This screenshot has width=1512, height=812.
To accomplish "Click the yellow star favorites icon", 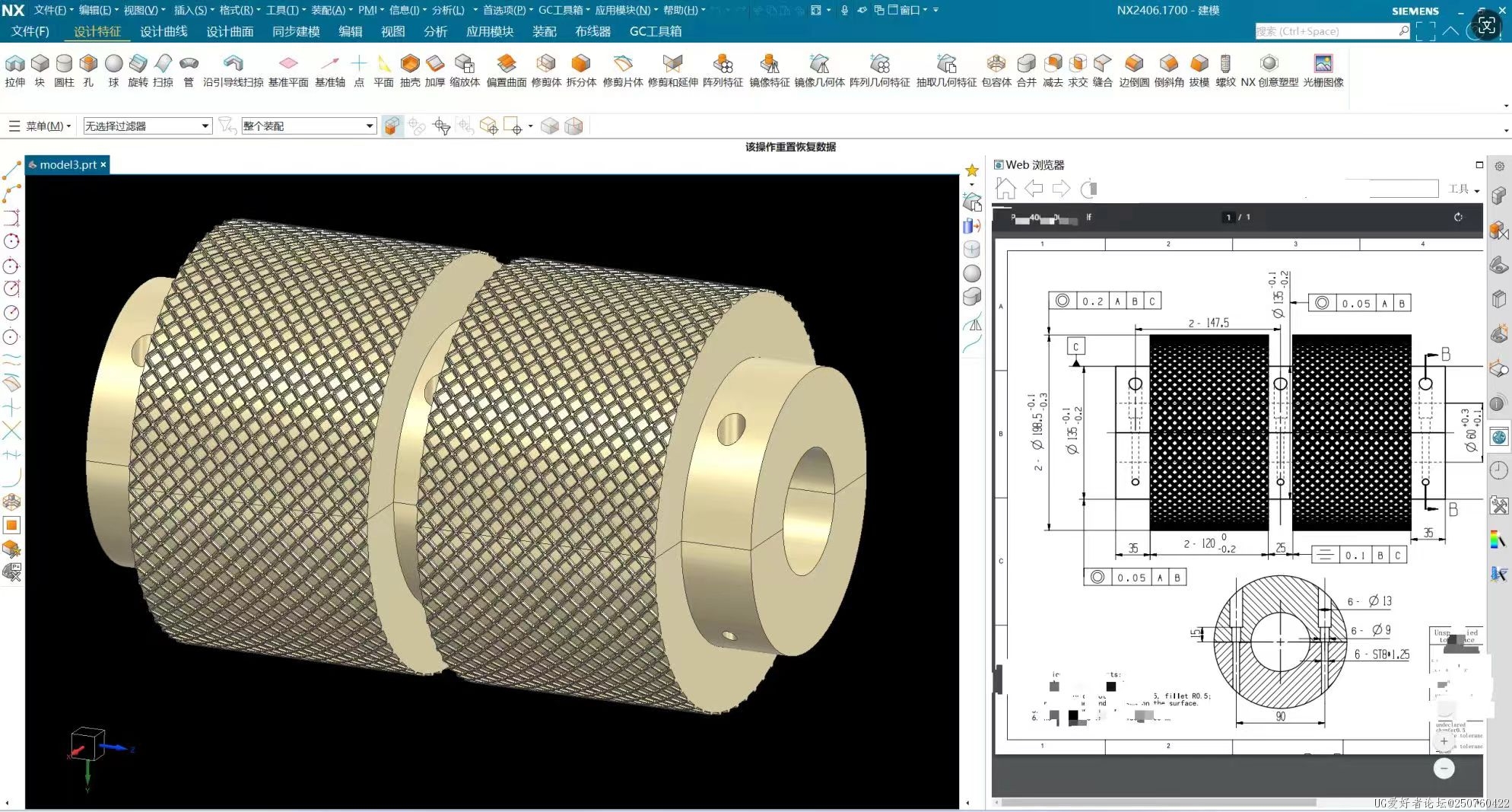I will 972,170.
